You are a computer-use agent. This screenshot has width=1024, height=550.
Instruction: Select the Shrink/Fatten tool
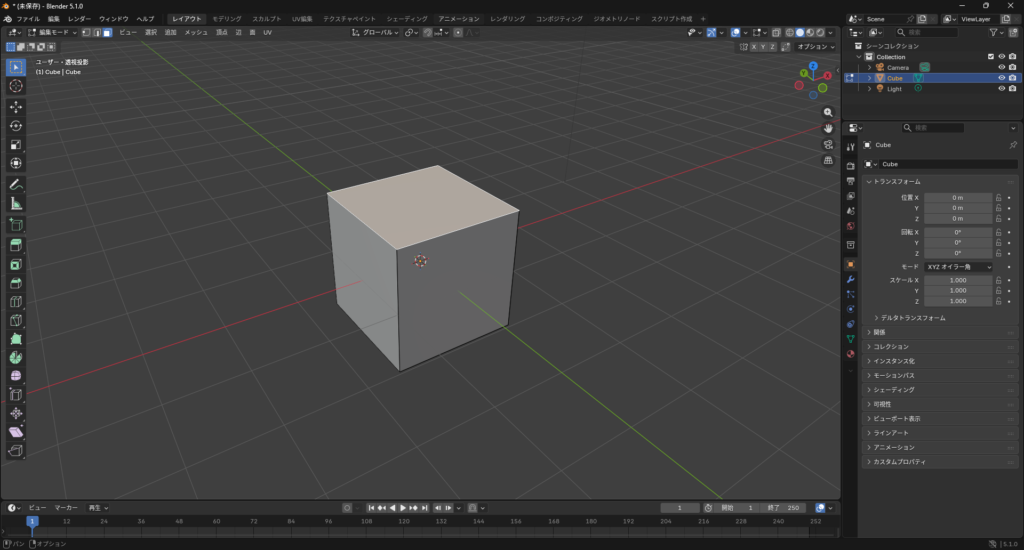[x=16, y=413]
